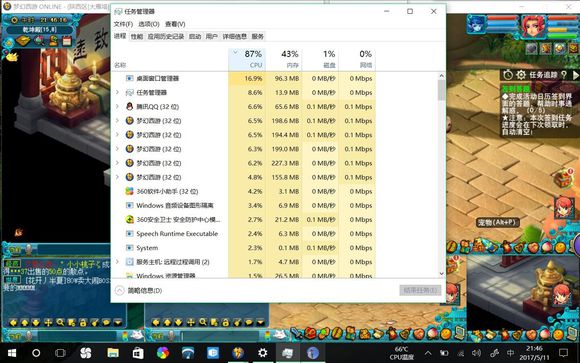Click the process list scrollbar thumb
The image size is (580, 363).
(441, 90)
